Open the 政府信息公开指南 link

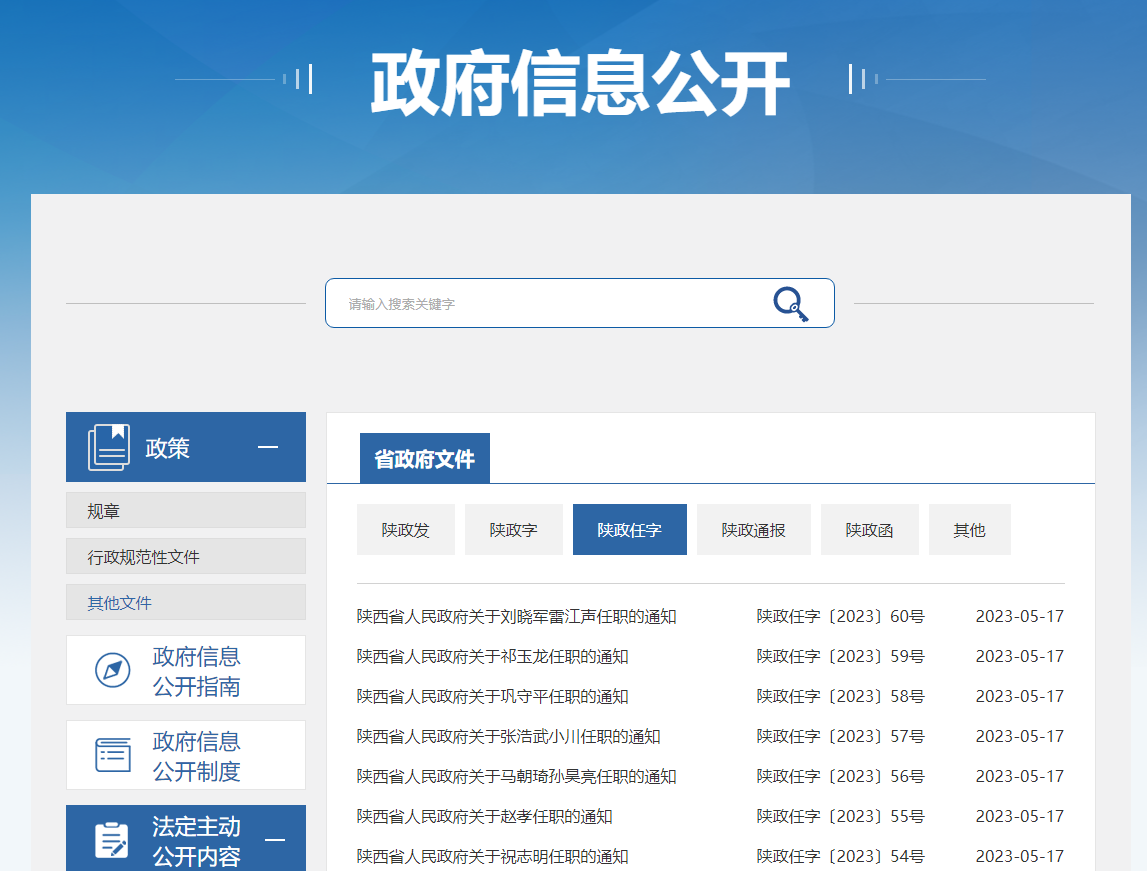point(186,670)
